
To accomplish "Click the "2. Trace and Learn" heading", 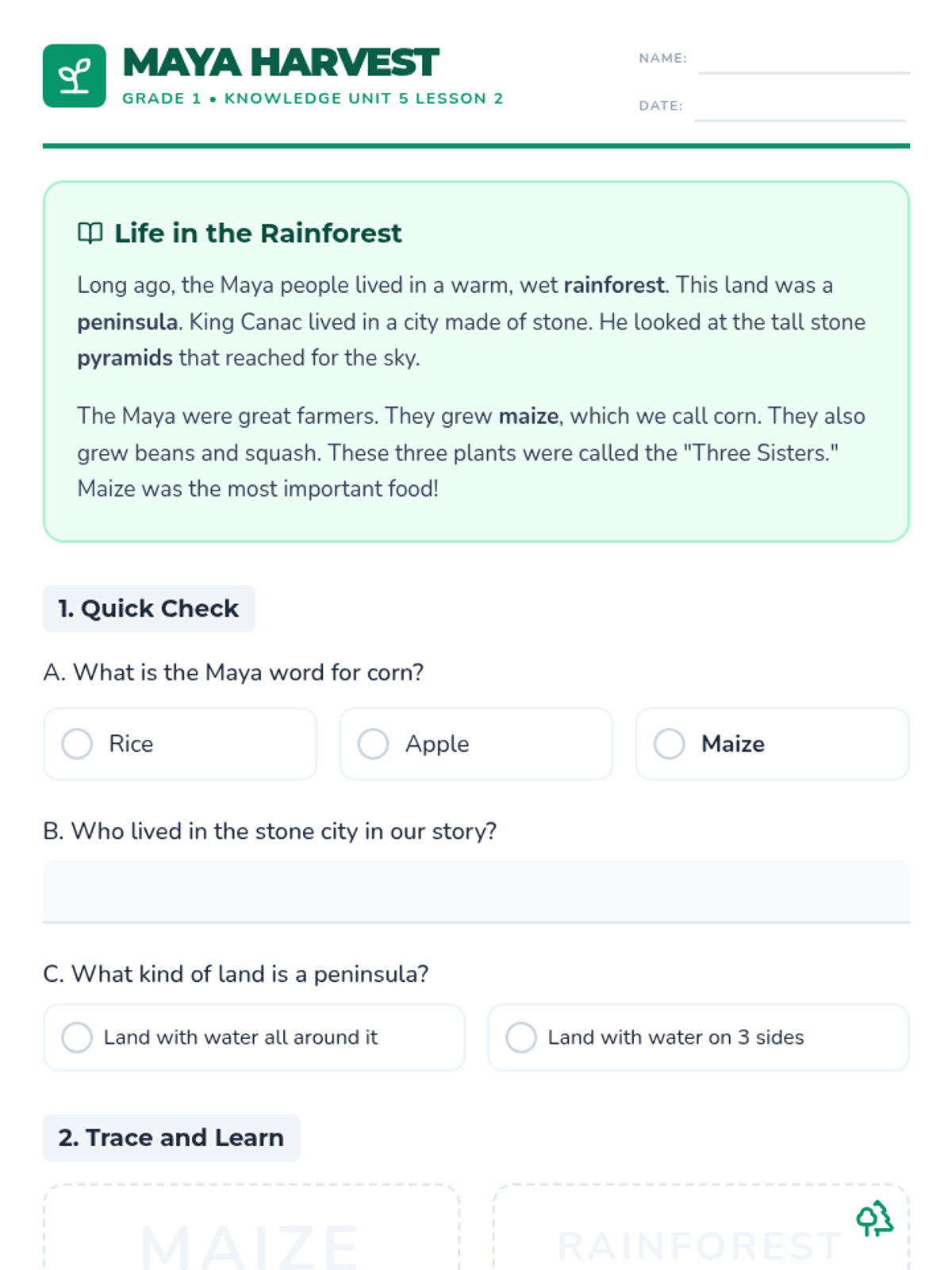I will [x=171, y=1137].
